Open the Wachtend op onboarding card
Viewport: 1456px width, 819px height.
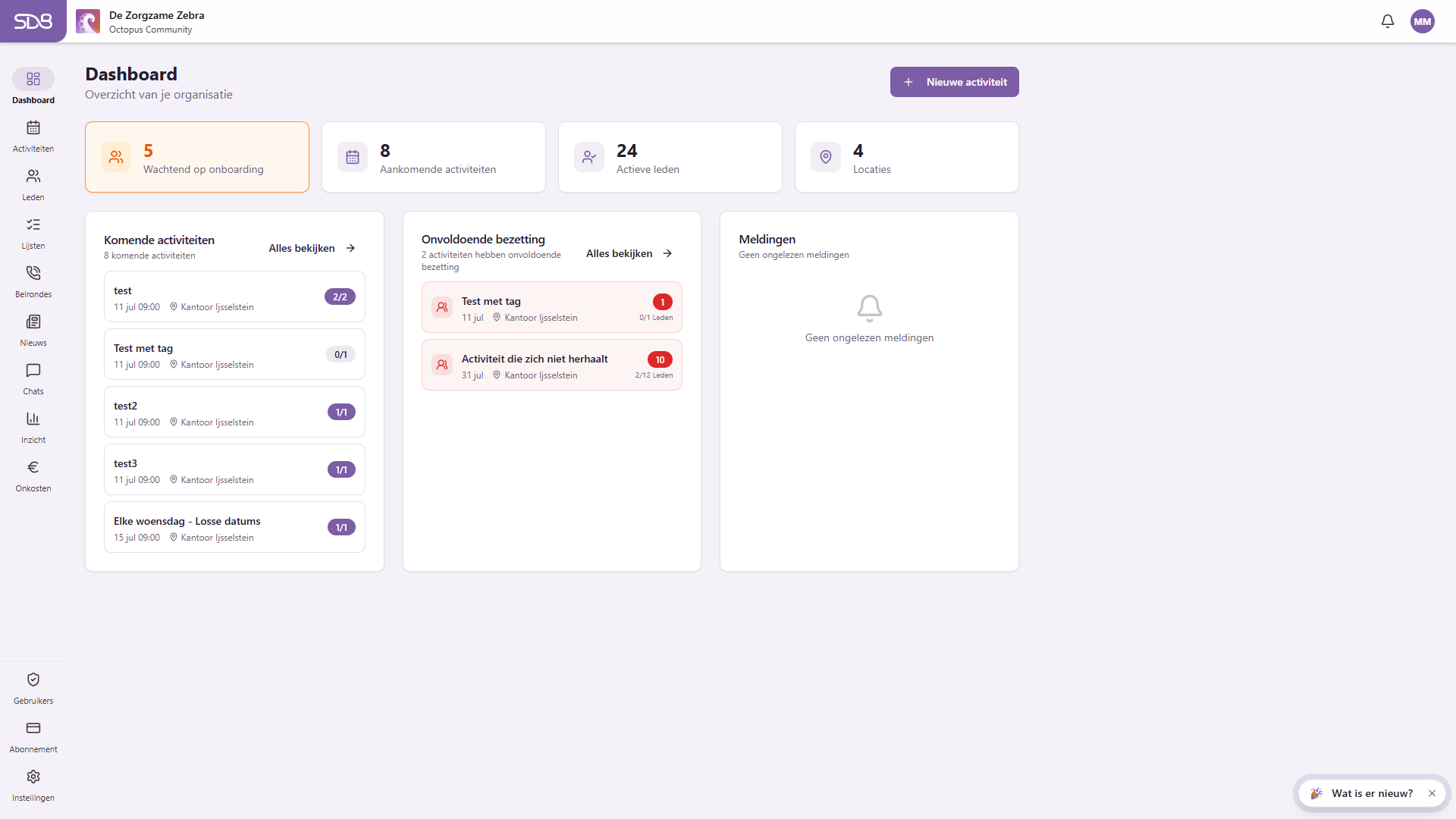pyautogui.click(x=197, y=157)
